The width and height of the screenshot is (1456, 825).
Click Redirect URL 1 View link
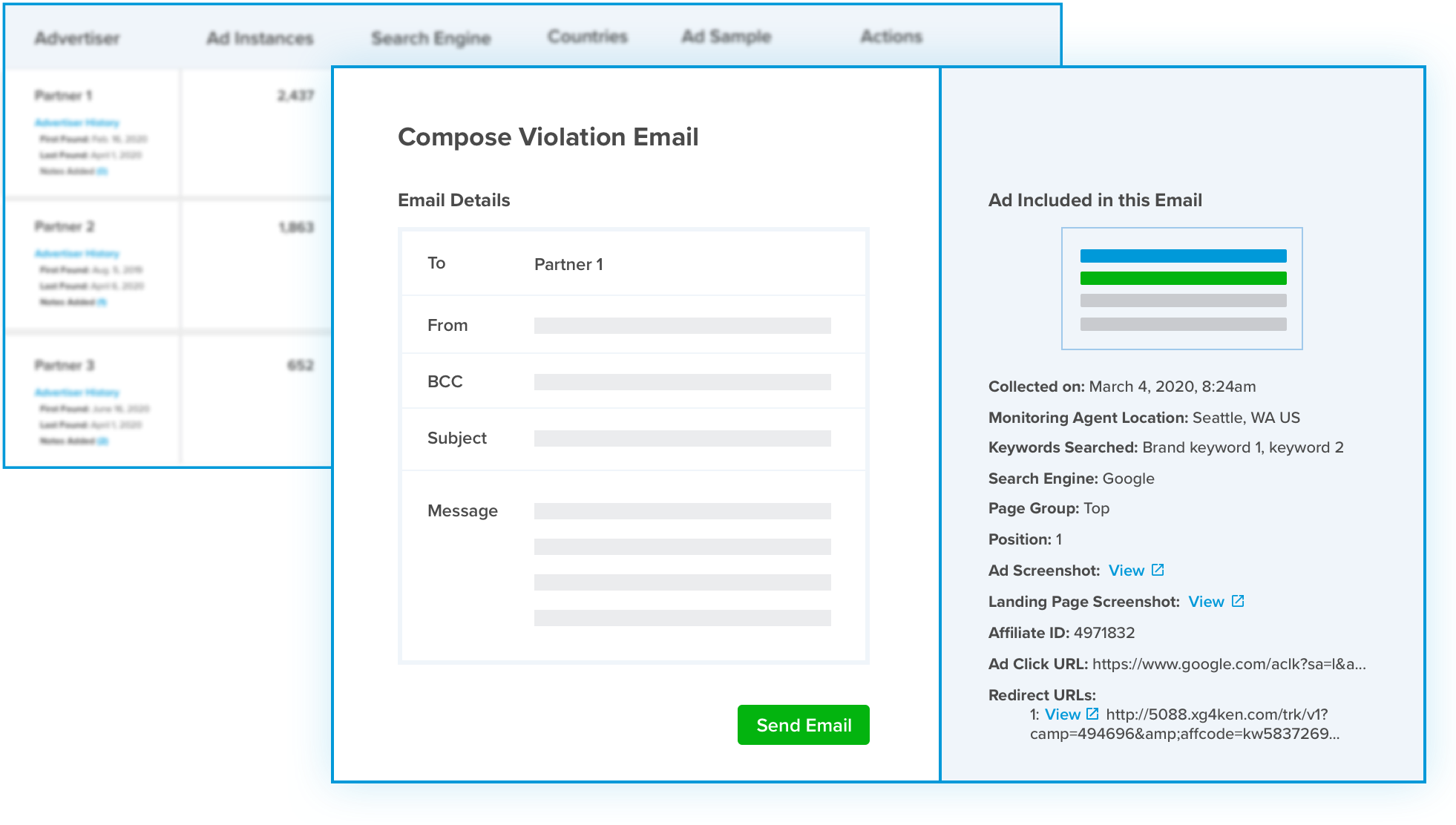tap(1062, 714)
